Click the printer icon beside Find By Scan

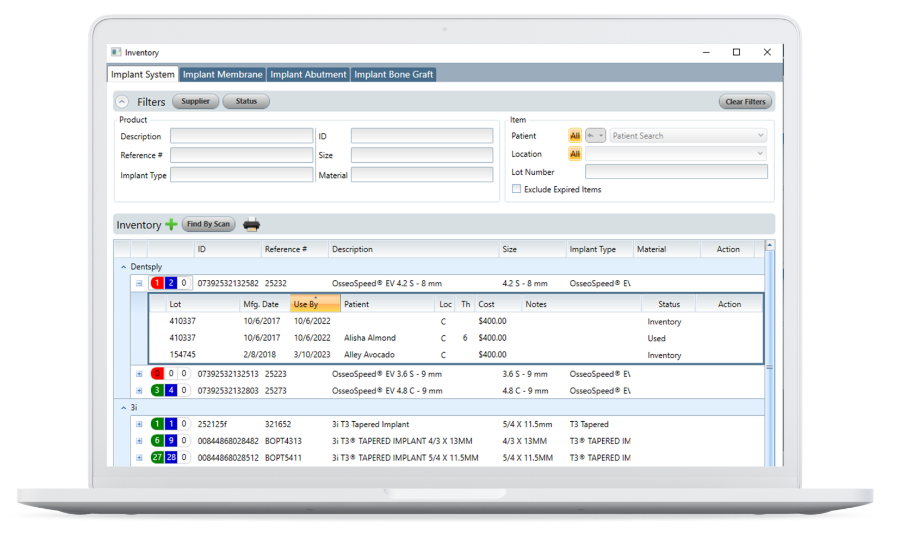tap(252, 225)
